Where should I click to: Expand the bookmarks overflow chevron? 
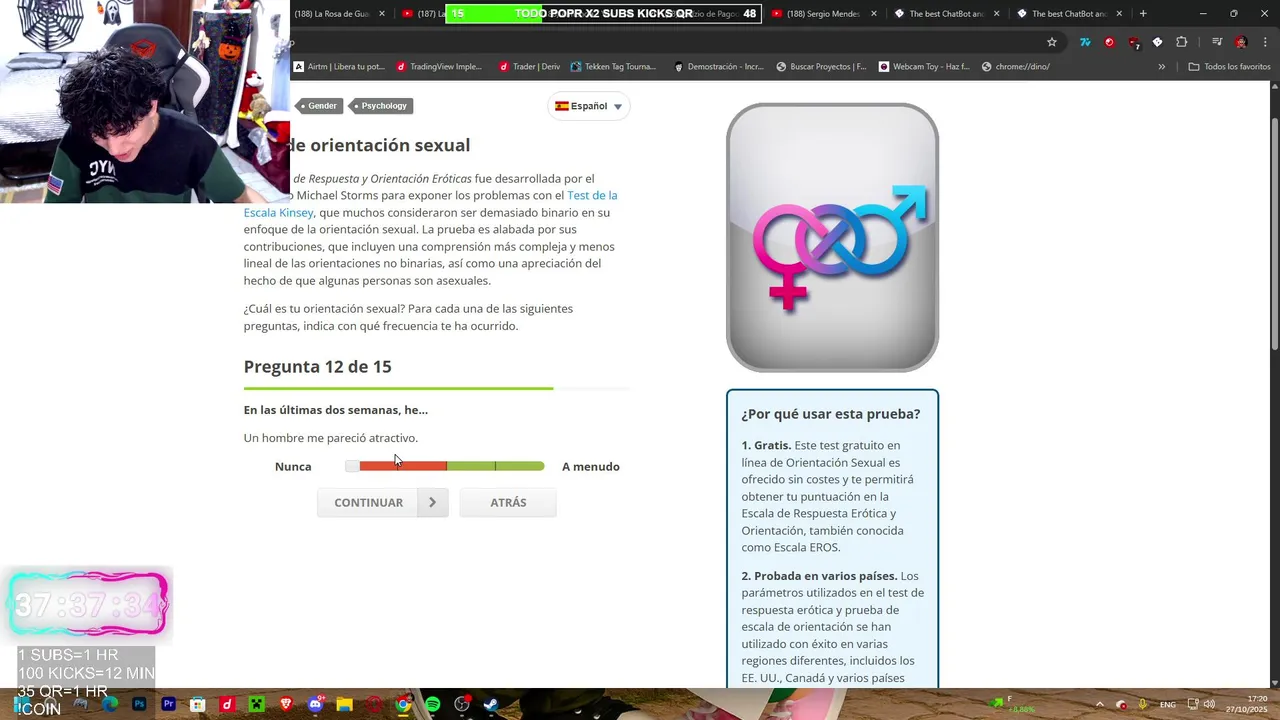(1161, 67)
